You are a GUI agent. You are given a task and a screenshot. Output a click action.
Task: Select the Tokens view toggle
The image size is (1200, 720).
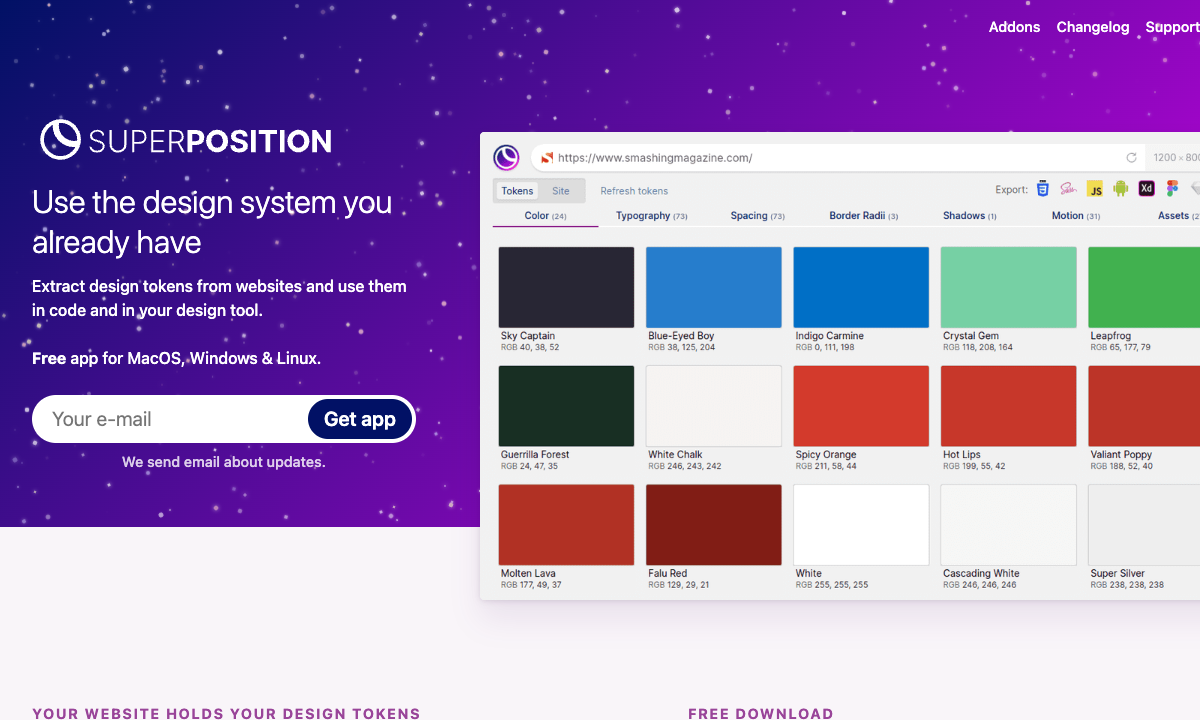coord(517,191)
